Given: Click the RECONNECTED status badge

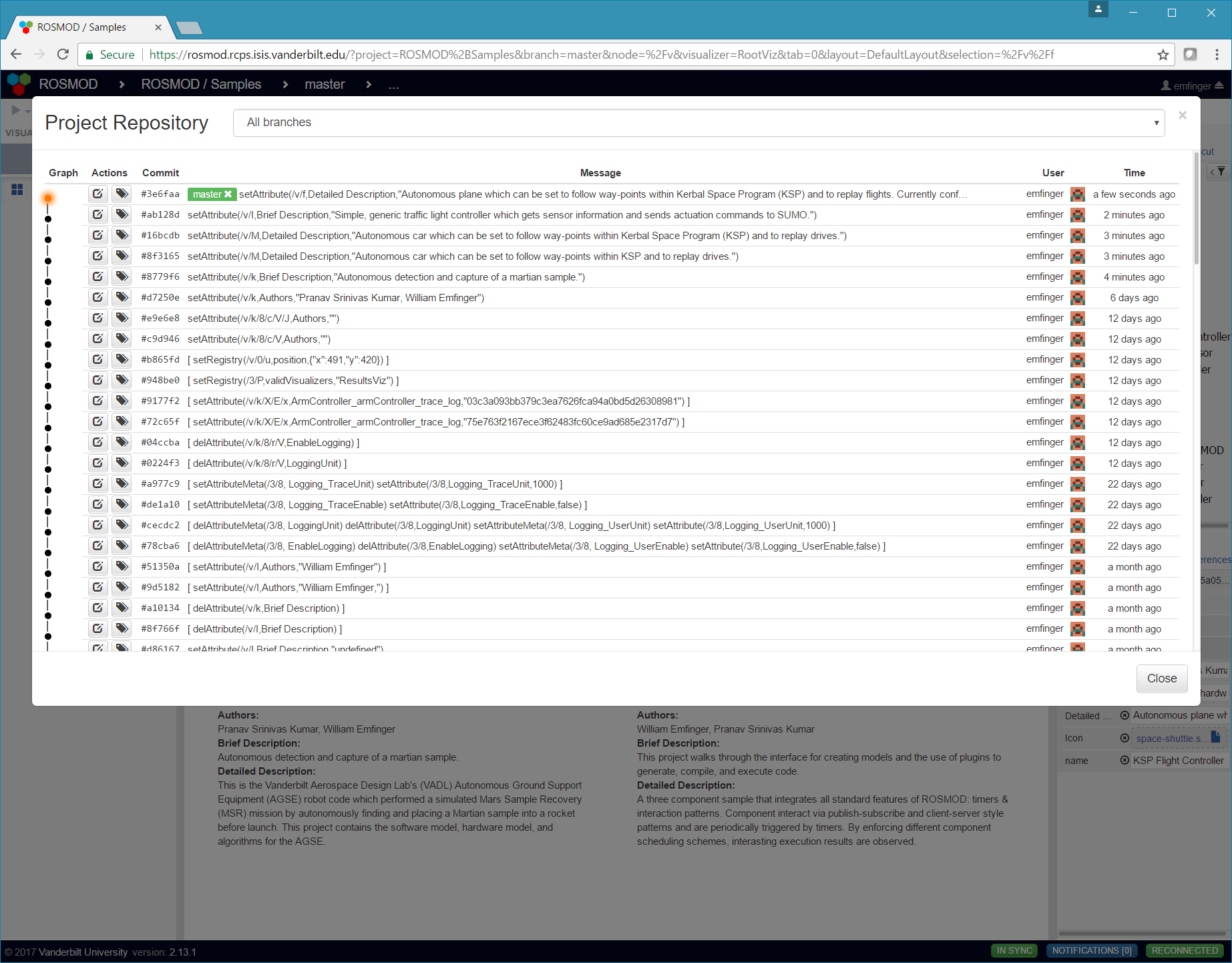Looking at the screenshot, I should [x=1185, y=951].
